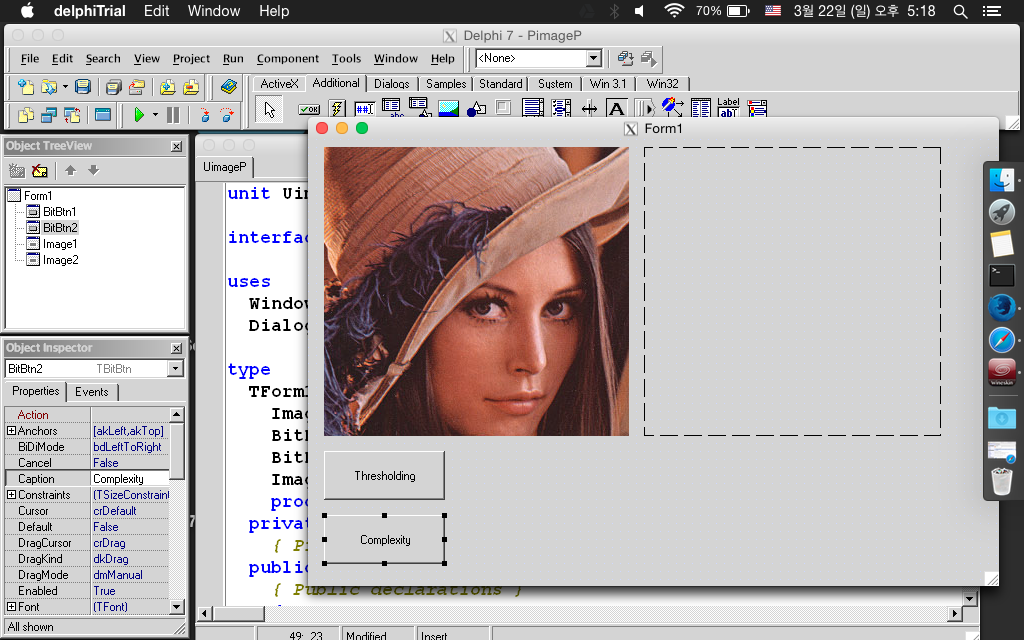Viewport: 1024px width, 640px height.
Task: Click the Save disk icon
Action: pos(83,87)
